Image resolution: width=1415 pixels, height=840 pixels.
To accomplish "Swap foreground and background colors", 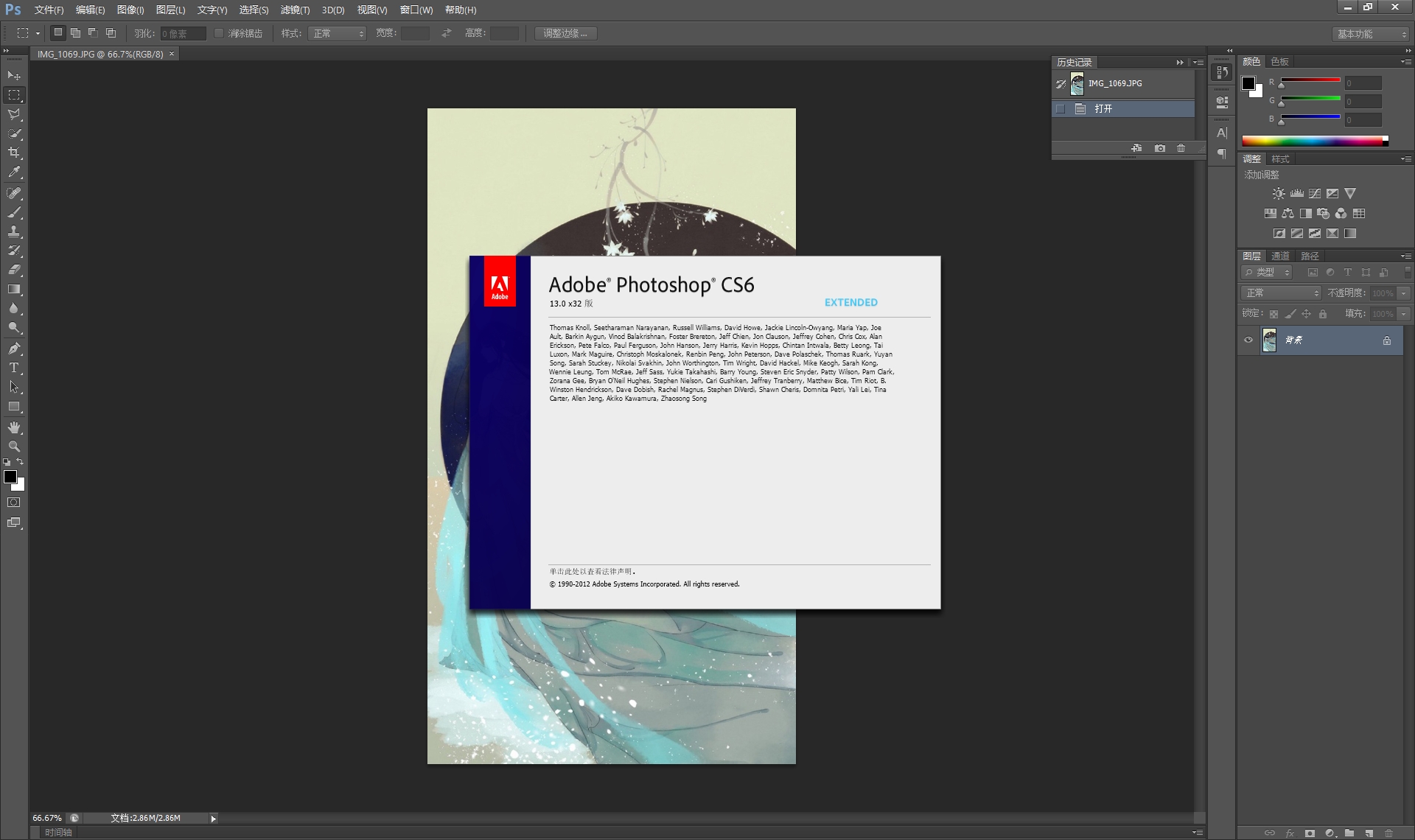I will pos(20,462).
